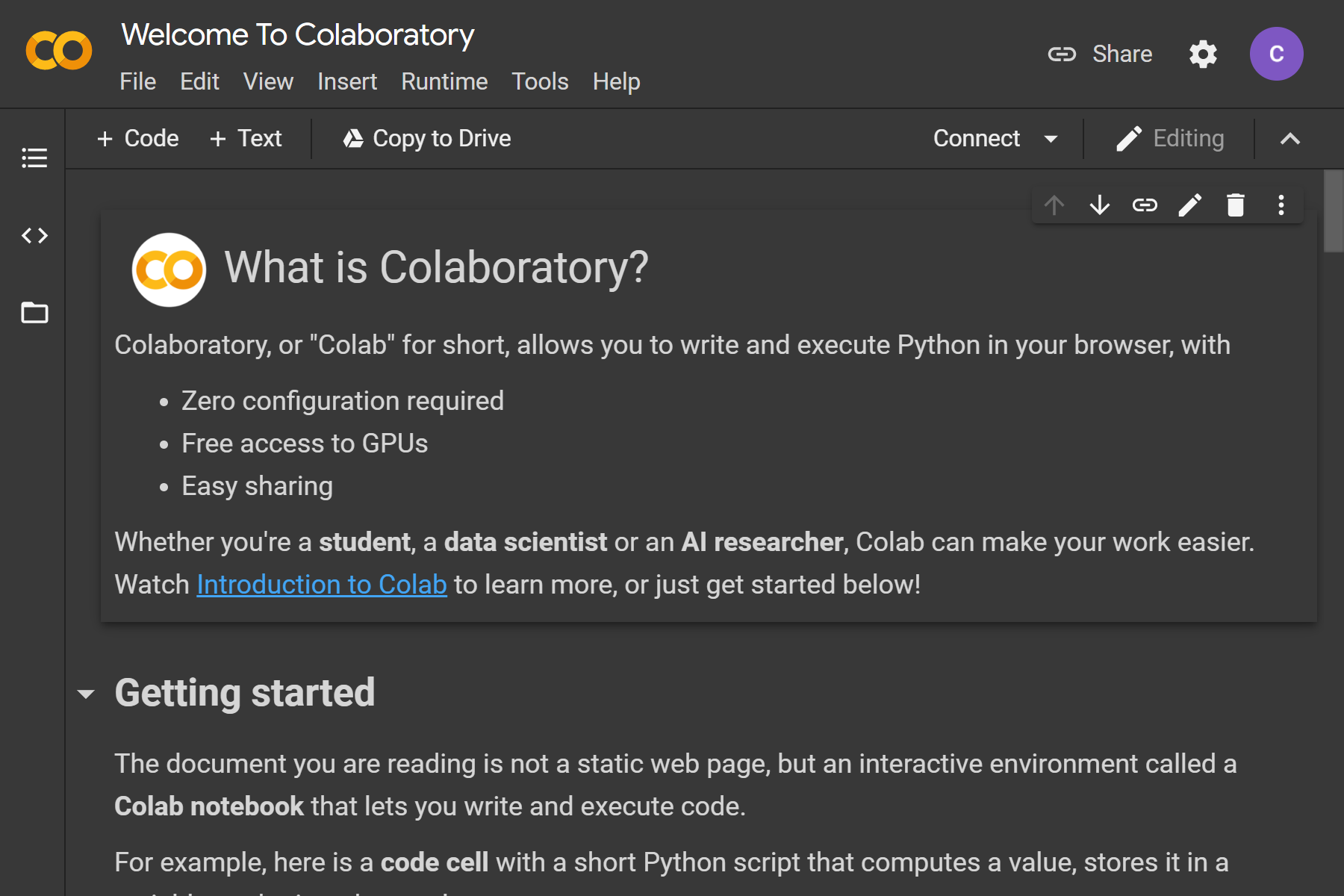Collapse the Getting started section
1344x896 pixels.
(87, 694)
